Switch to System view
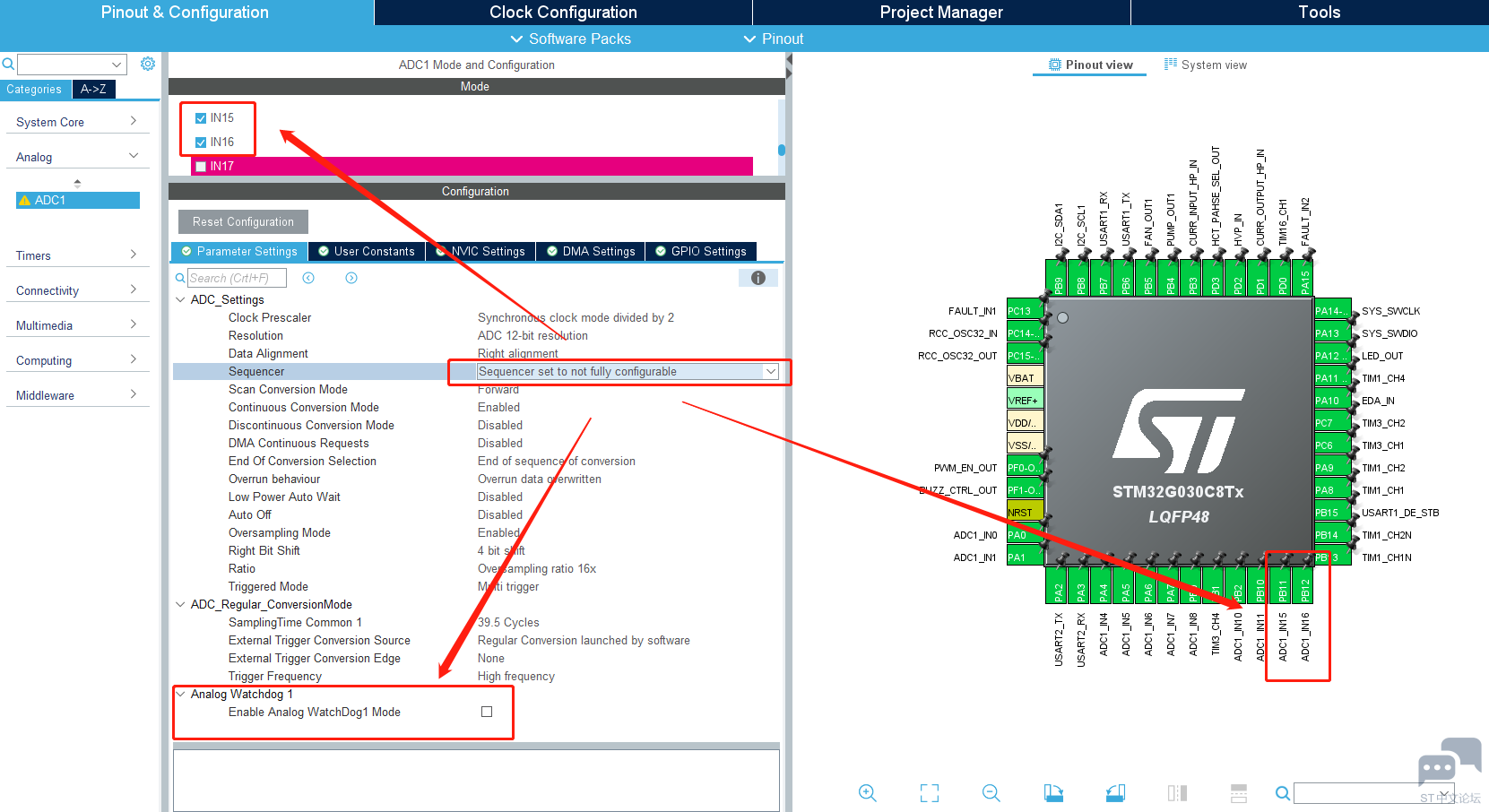 pos(1205,65)
